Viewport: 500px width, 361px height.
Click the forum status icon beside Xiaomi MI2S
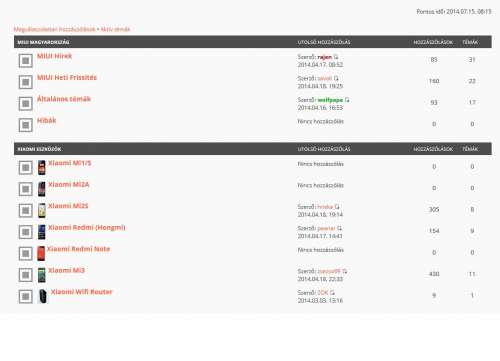pos(26,210)
